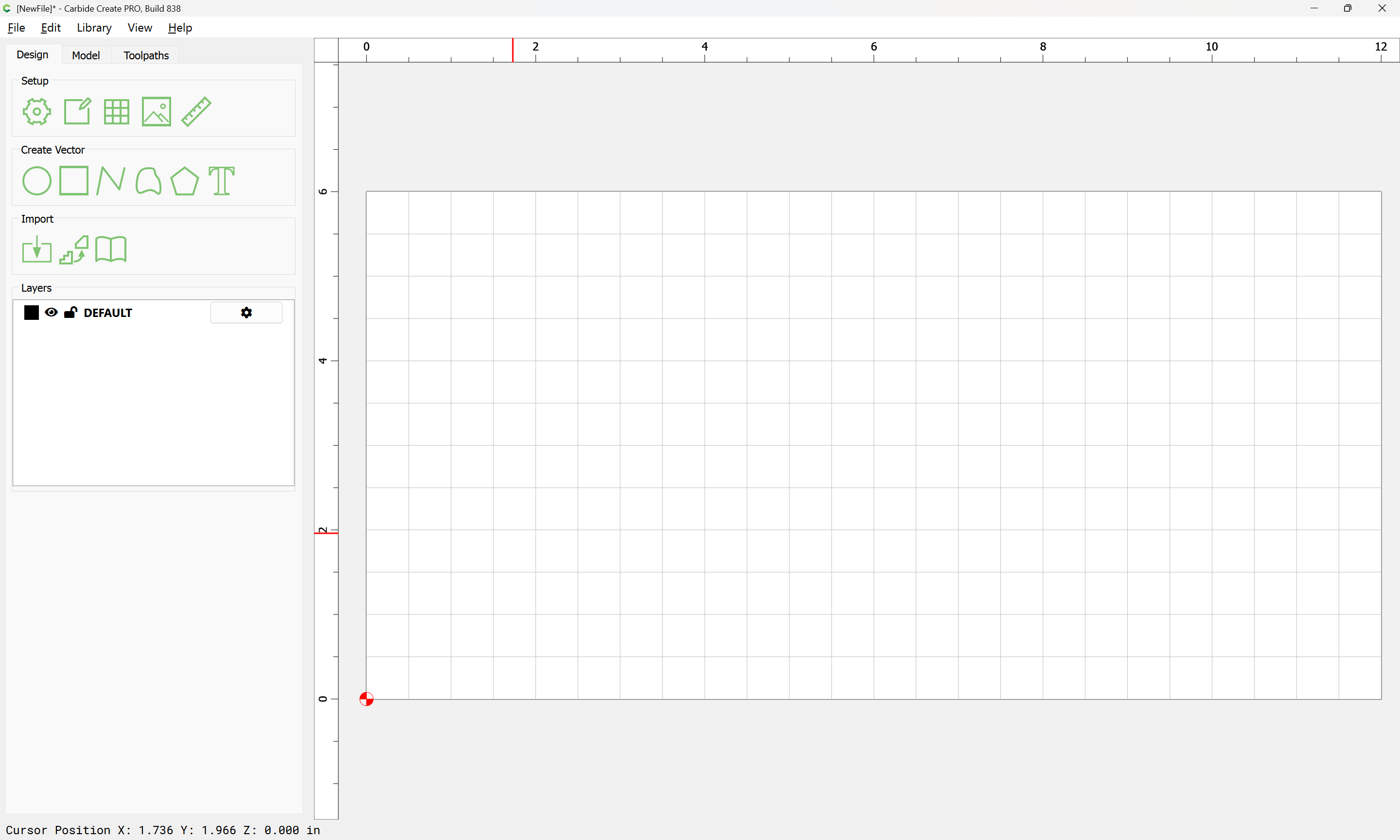Open grid settings icon in Setup

point(117,111)
